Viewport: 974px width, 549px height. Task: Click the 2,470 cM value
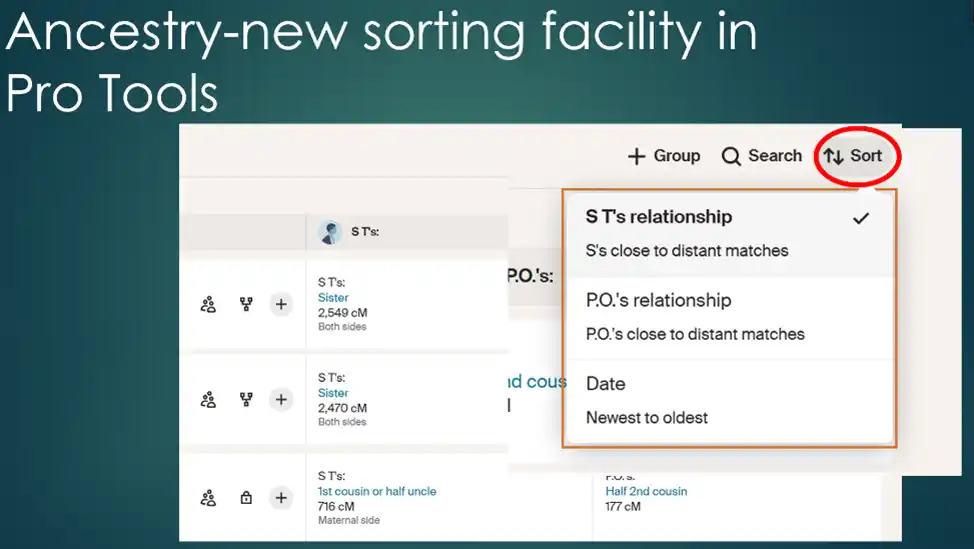[342, 408]
